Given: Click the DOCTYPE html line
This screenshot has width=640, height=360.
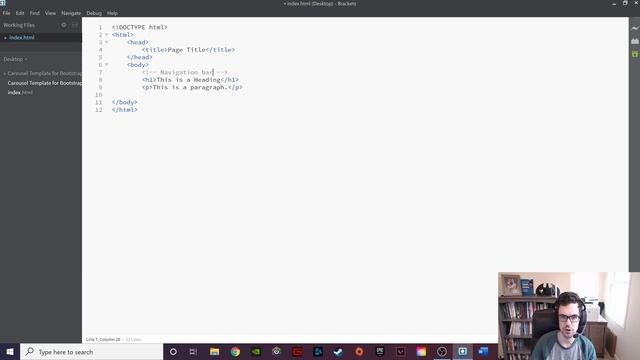Looking at the screenshot, I should point(140,27).
